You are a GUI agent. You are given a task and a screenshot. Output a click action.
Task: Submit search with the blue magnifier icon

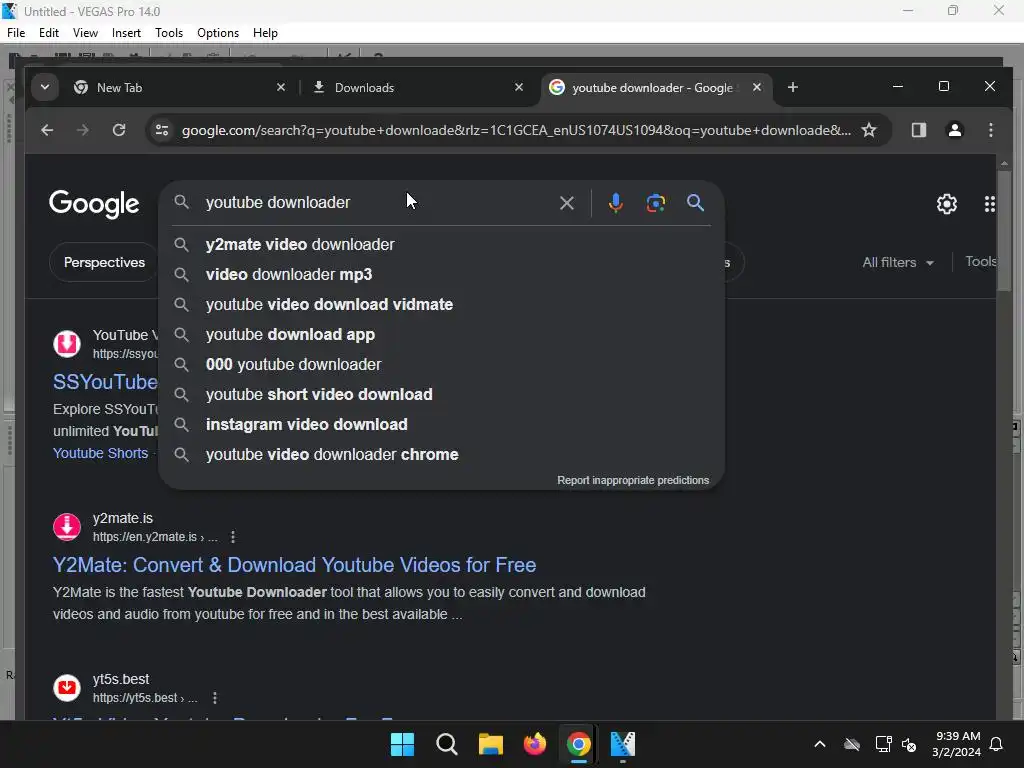(696, 203)
